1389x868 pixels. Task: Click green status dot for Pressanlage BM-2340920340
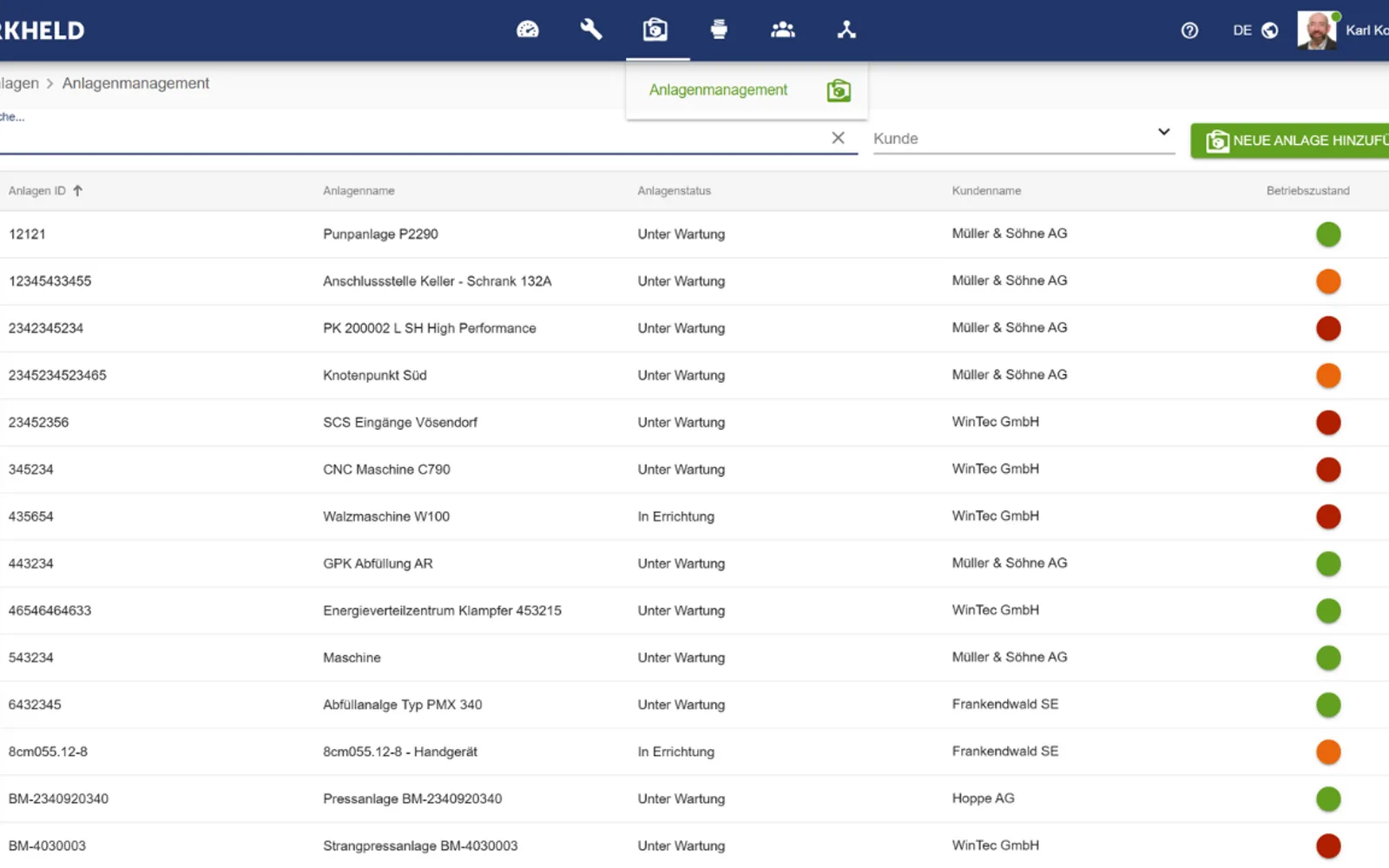pyautogui.click(x=1328, y=799)
